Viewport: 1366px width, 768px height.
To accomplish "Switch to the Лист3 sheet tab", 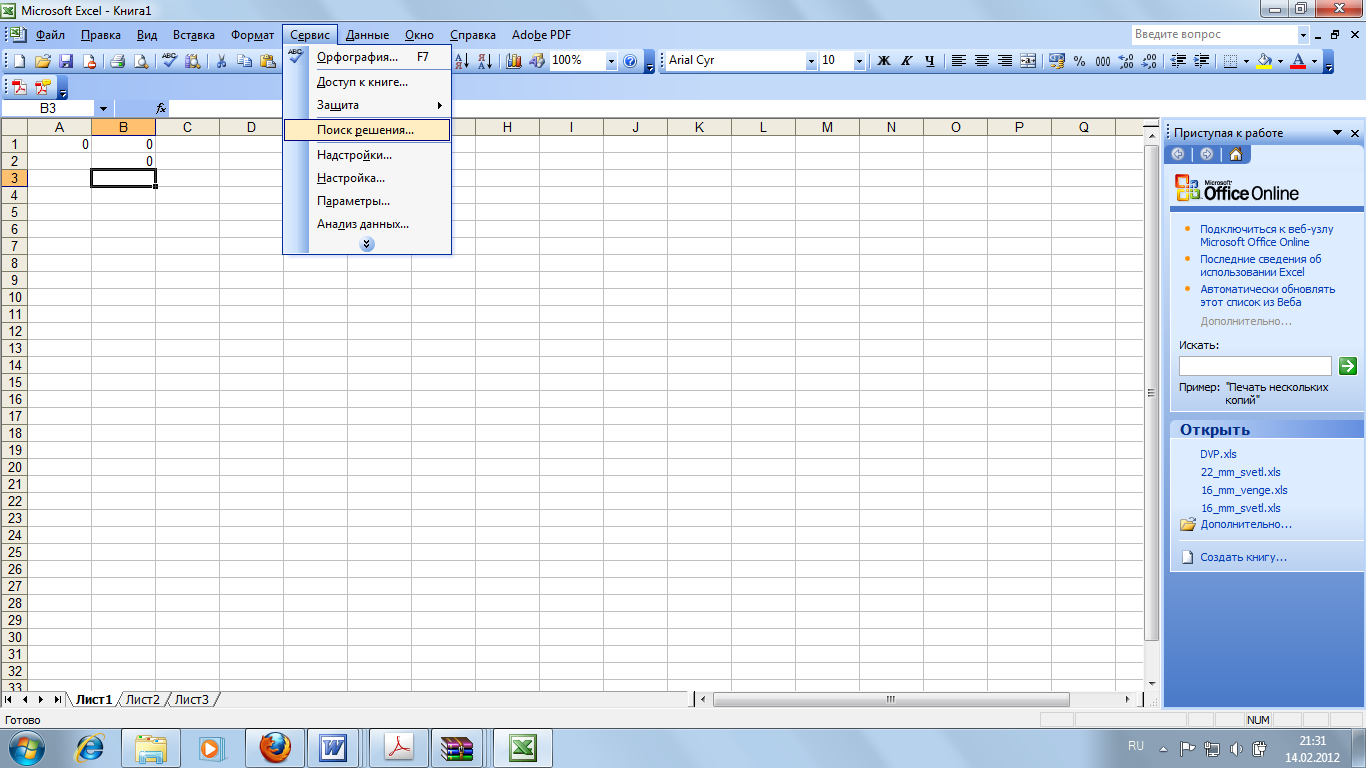I will tap(191, 699).
